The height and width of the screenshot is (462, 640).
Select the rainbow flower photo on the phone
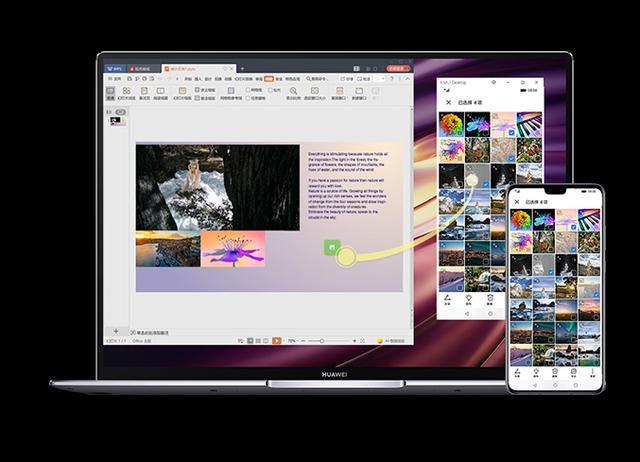pos(521,220)
